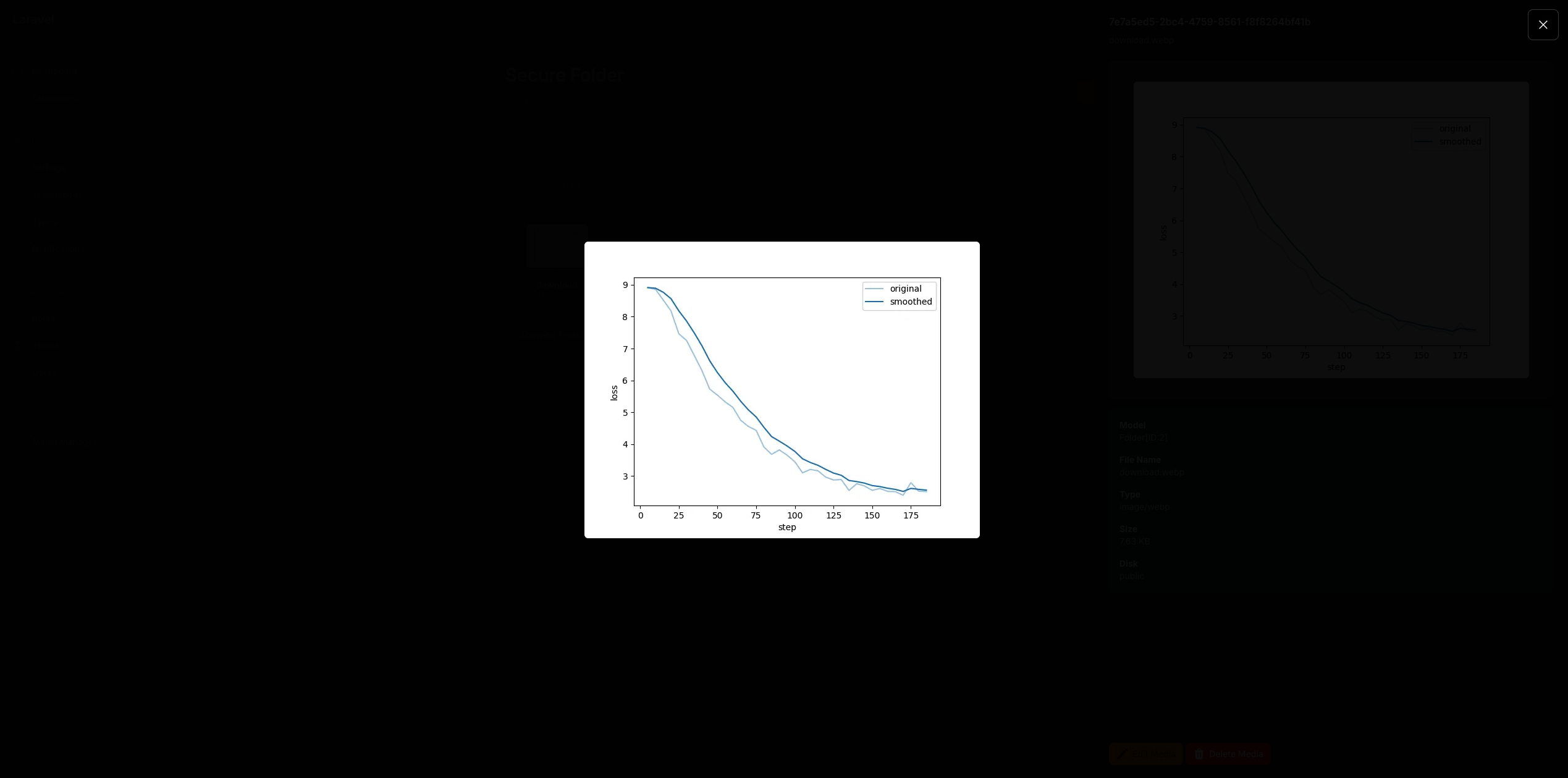Open Notifications sidebar item
The width and height of the screenshot is (1568, 778).
[x=58, y=248]
